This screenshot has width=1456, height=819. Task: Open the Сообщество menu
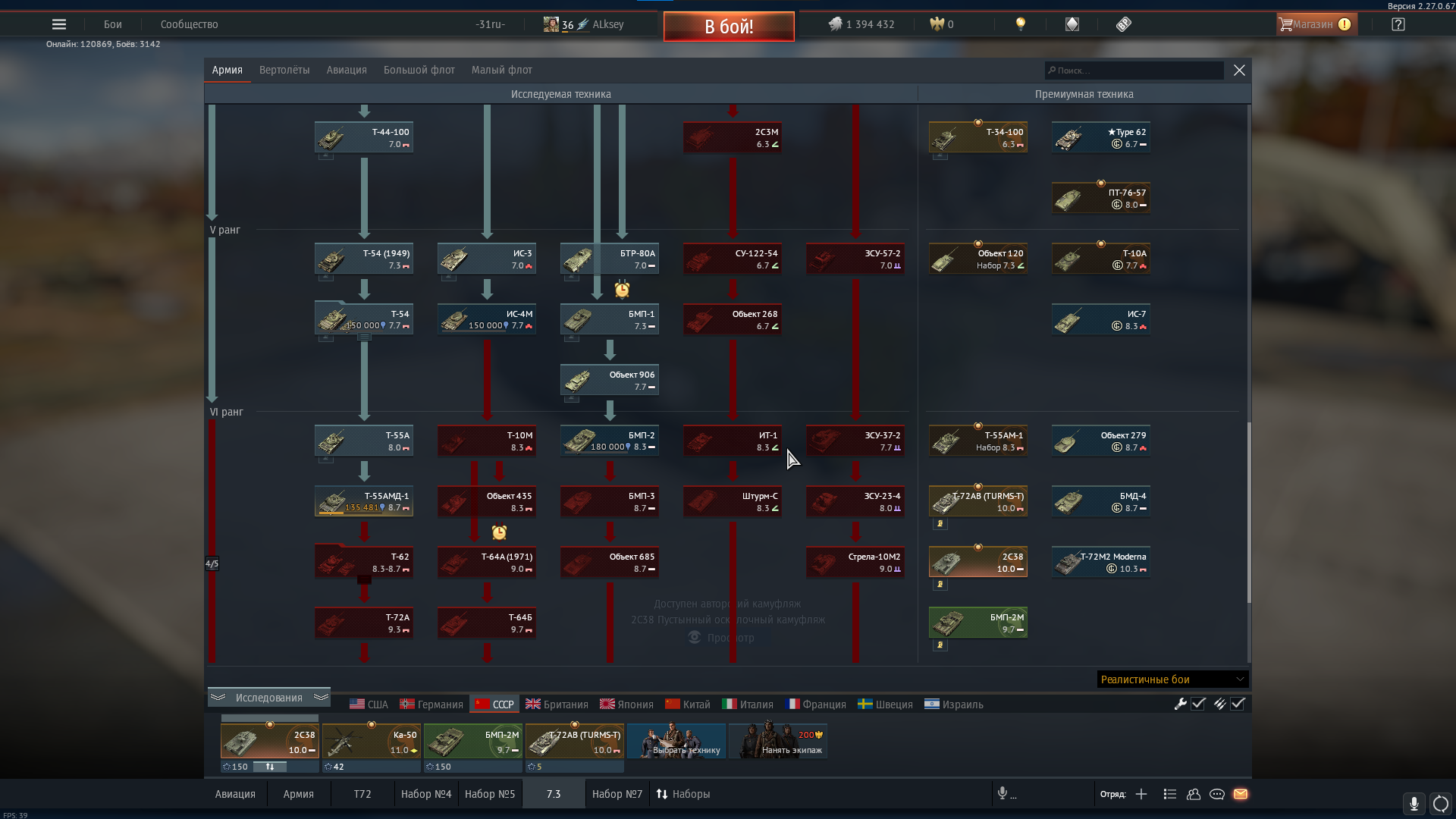[190, 24]
